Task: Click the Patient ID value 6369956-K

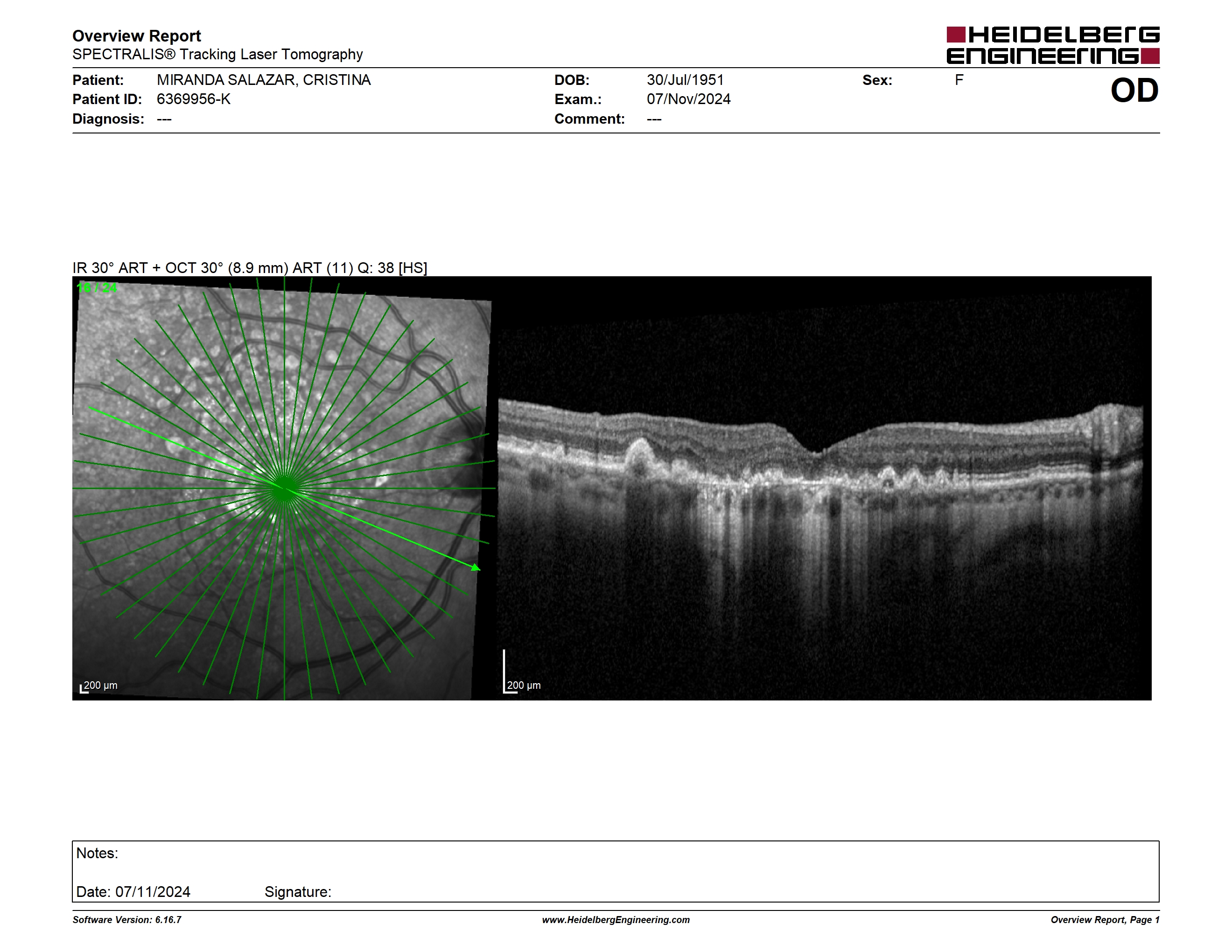Action: tap(194, 99)
